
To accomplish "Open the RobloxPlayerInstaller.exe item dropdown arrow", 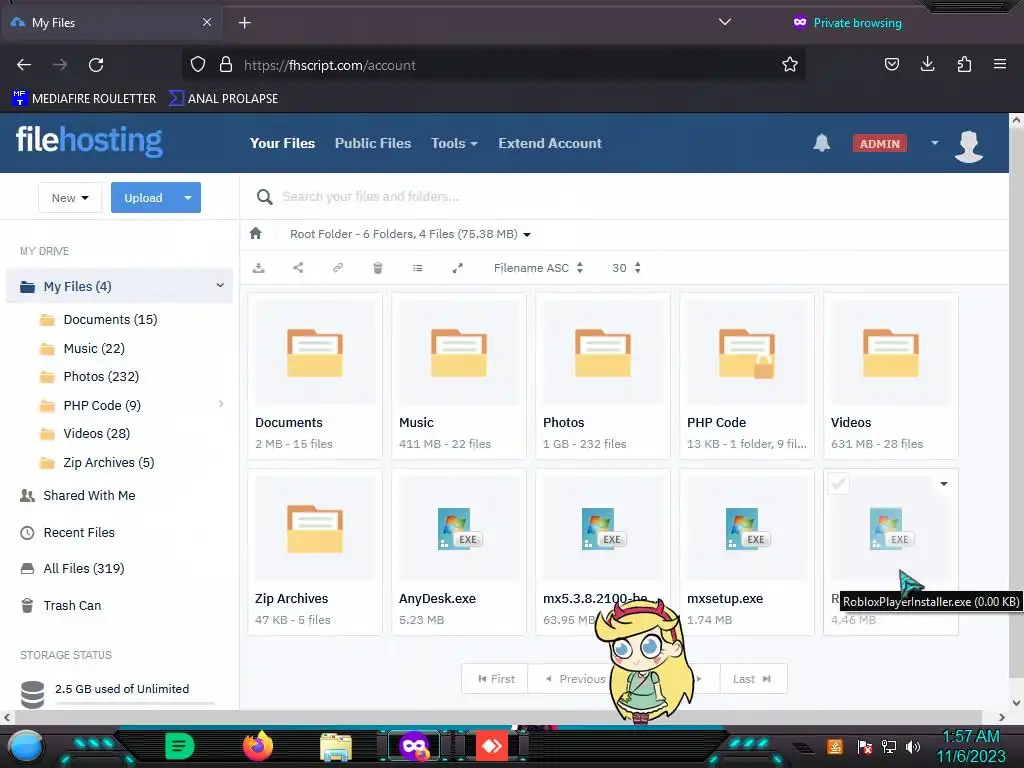I will [944, 484].
